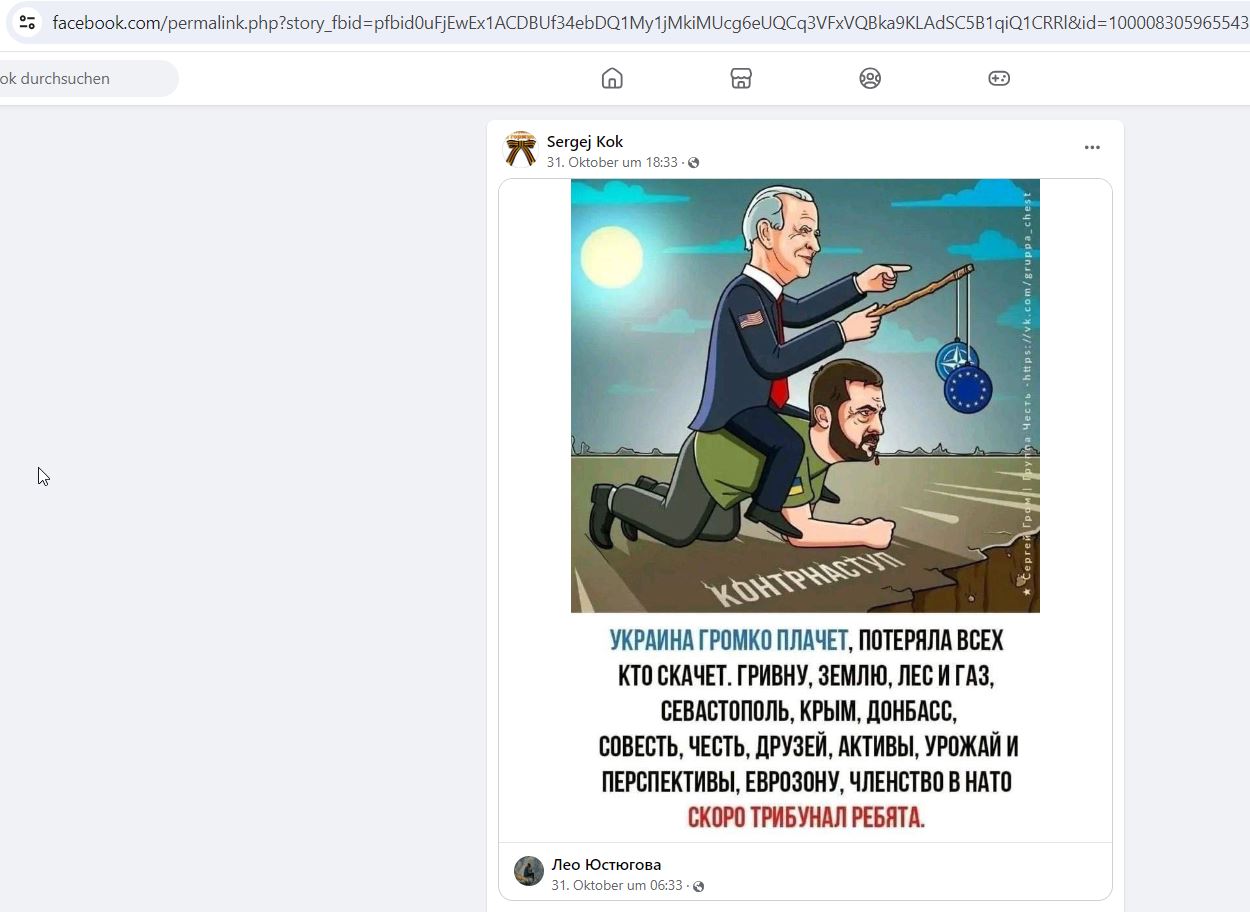Click the public globe icon beside 18:33
This screenshot has width=1250, height=912.
click(694, 163)
